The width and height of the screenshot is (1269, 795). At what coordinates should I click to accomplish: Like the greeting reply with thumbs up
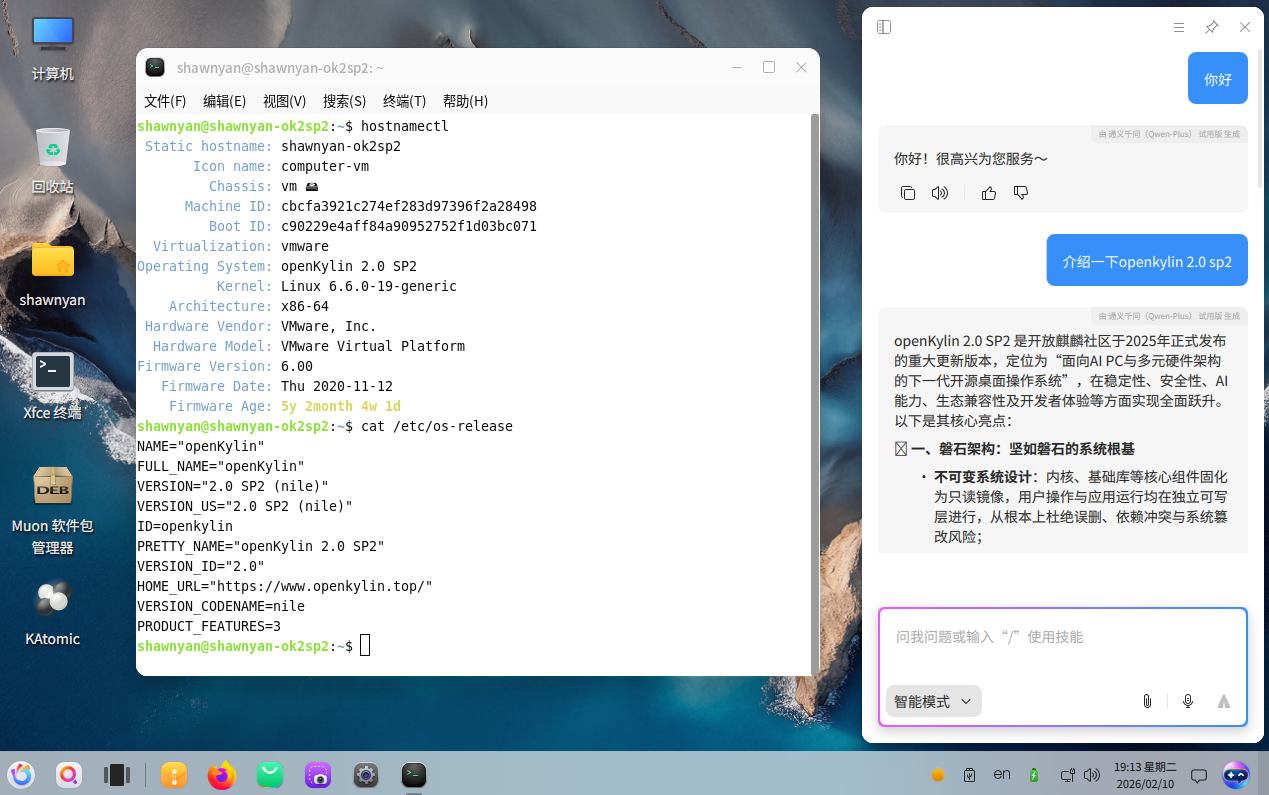click(989, 193)
